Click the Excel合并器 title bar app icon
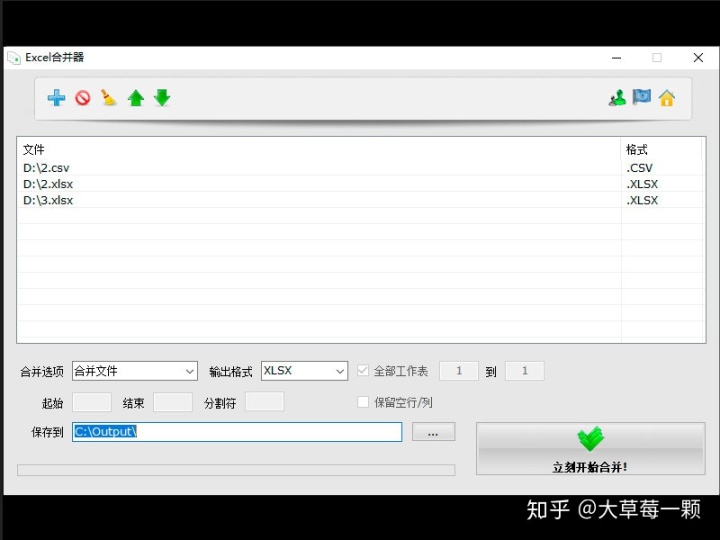 pyautogui.click(x=14, y=58)
